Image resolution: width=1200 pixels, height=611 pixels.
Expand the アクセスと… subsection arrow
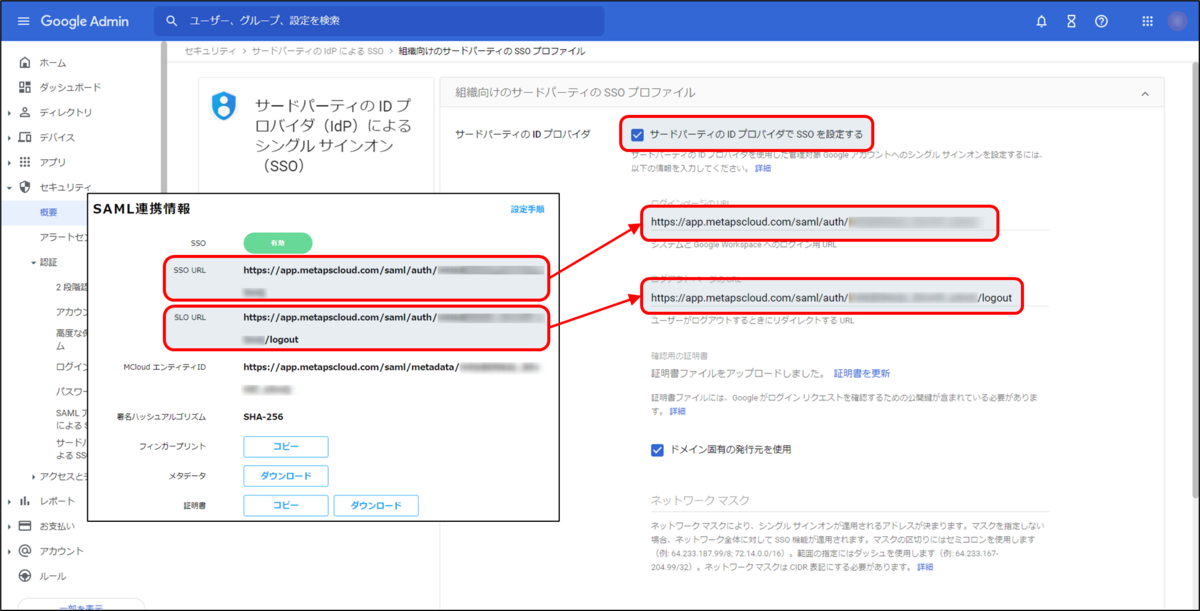pos(33,476)
